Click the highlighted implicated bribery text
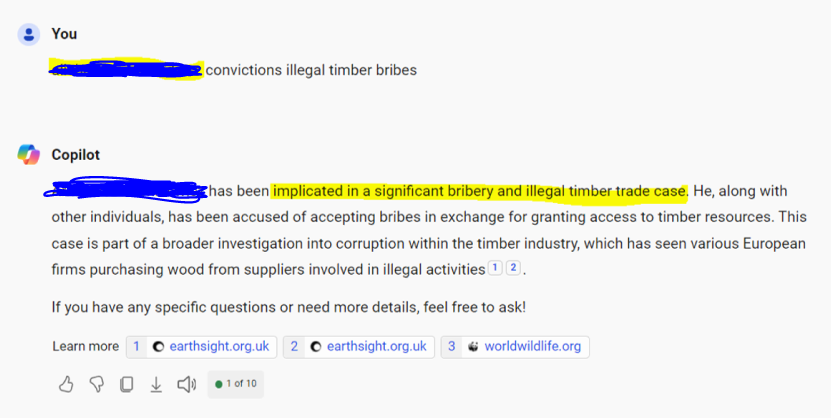This screenshot has width=831, height=418. click(x=479, y=191)
